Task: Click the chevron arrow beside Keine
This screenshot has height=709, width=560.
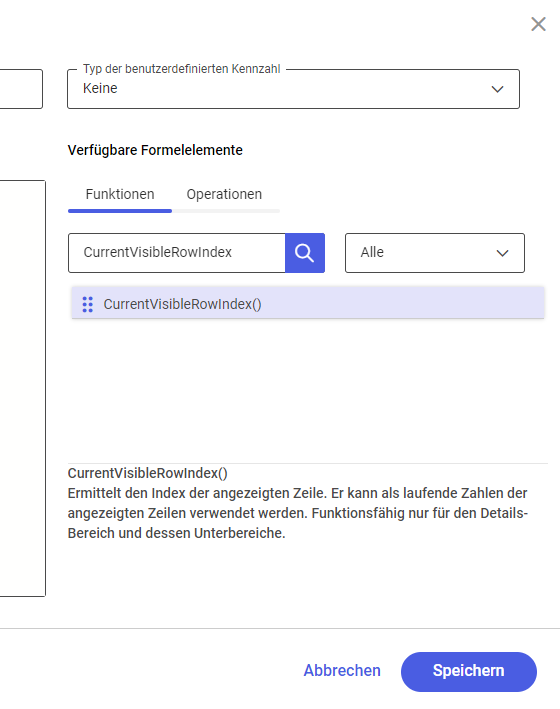Action: 498,89
